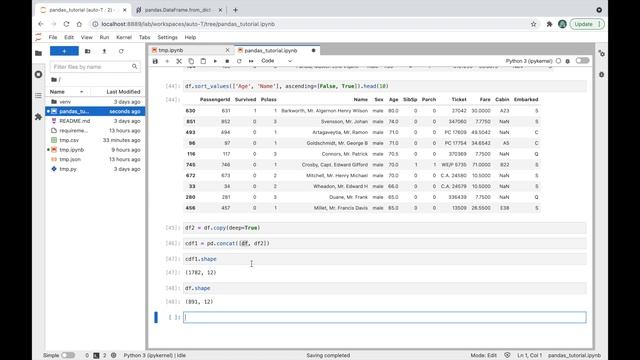Screen dimensions: 640x360
Task: Open the Tabs menu
Action: [144, 37]
